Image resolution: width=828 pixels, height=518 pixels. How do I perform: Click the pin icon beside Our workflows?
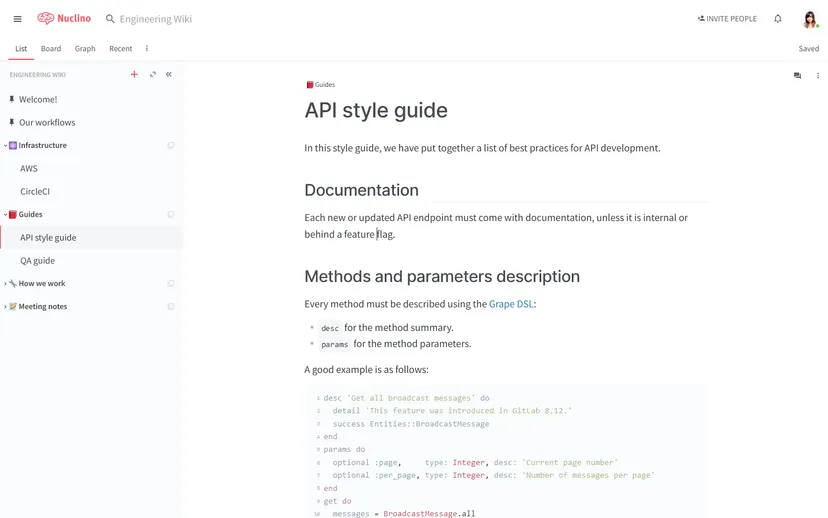click(x=12, y=122)
